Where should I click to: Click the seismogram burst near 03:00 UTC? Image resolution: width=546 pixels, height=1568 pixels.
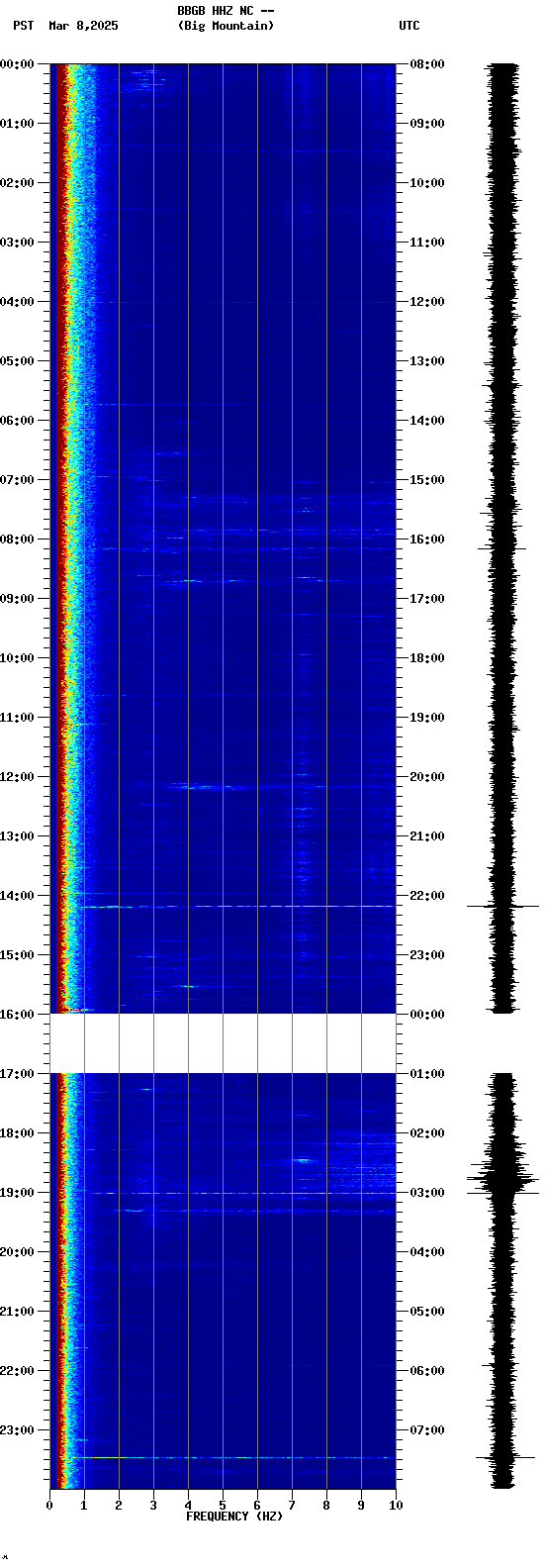[503, 1180]
